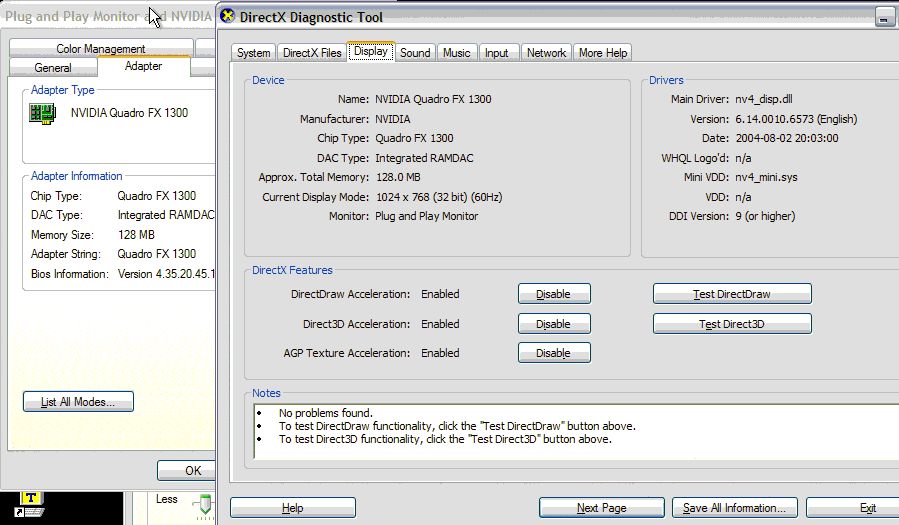Click the Memory Size 128 MB value

[136, 235]
